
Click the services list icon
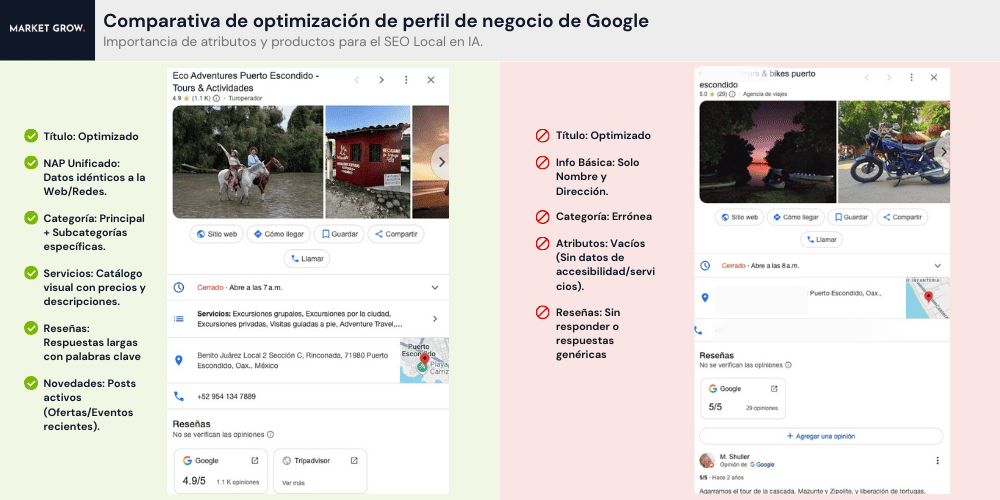pos(179,318)
